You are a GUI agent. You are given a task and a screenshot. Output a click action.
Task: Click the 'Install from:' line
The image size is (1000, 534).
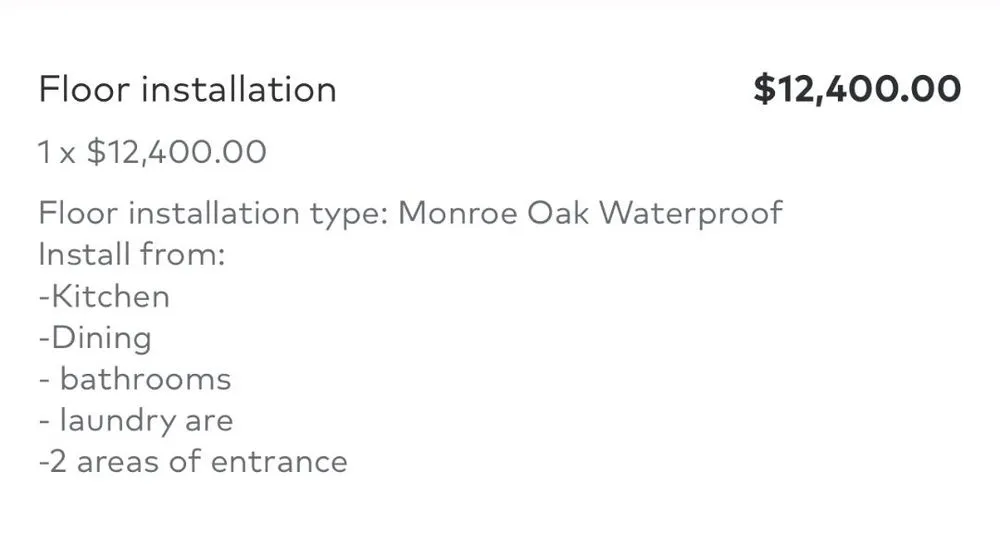click(x=131, y=254)
